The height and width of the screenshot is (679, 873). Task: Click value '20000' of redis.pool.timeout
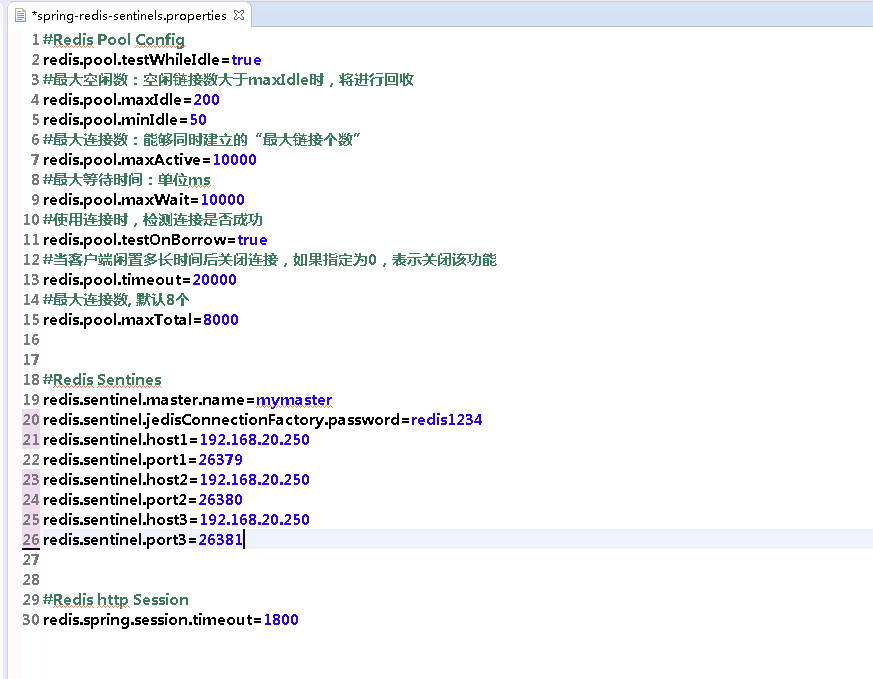[214, 280]
